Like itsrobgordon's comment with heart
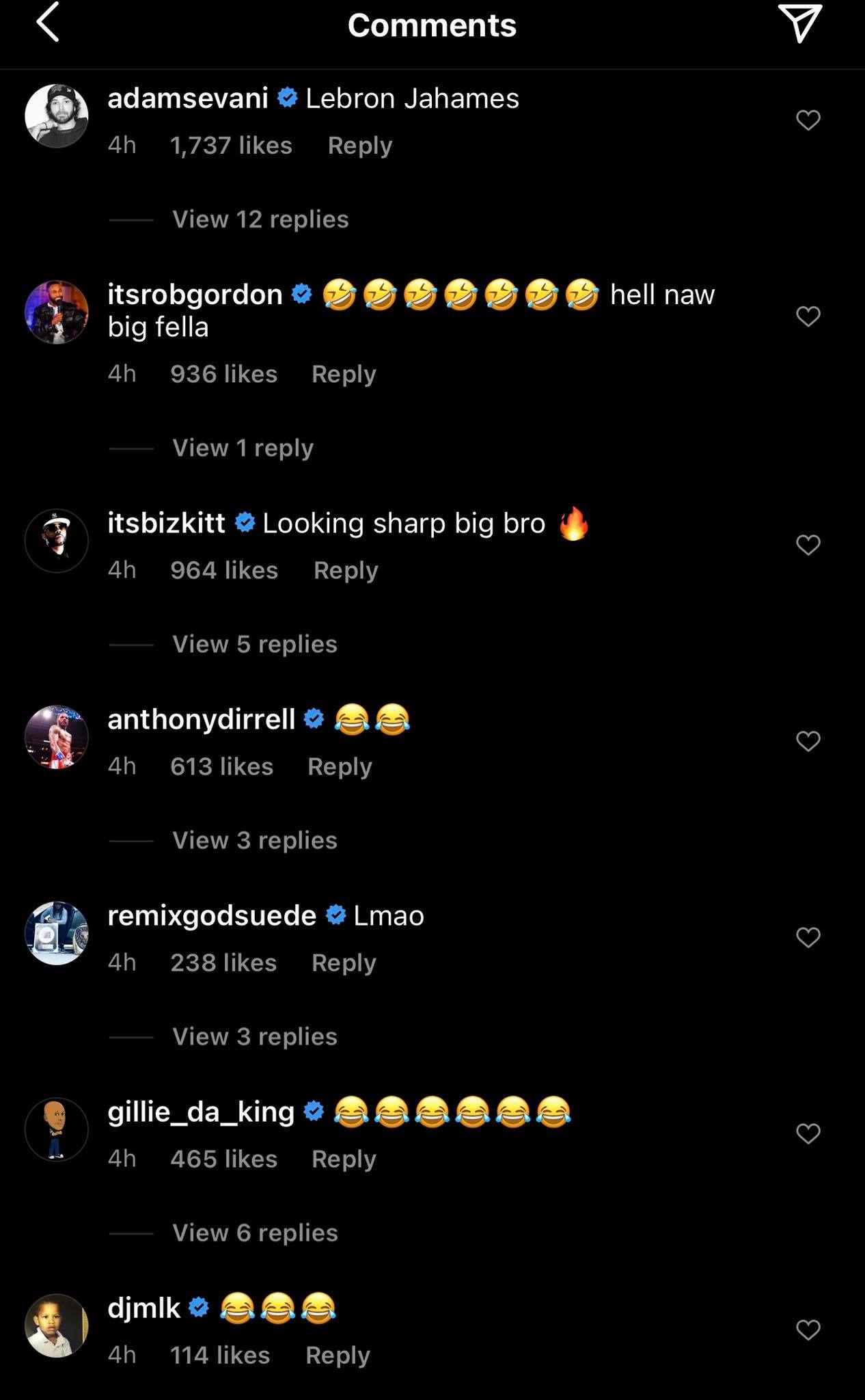The width and height of the screenshot is (865, 1400). (808, 317)
